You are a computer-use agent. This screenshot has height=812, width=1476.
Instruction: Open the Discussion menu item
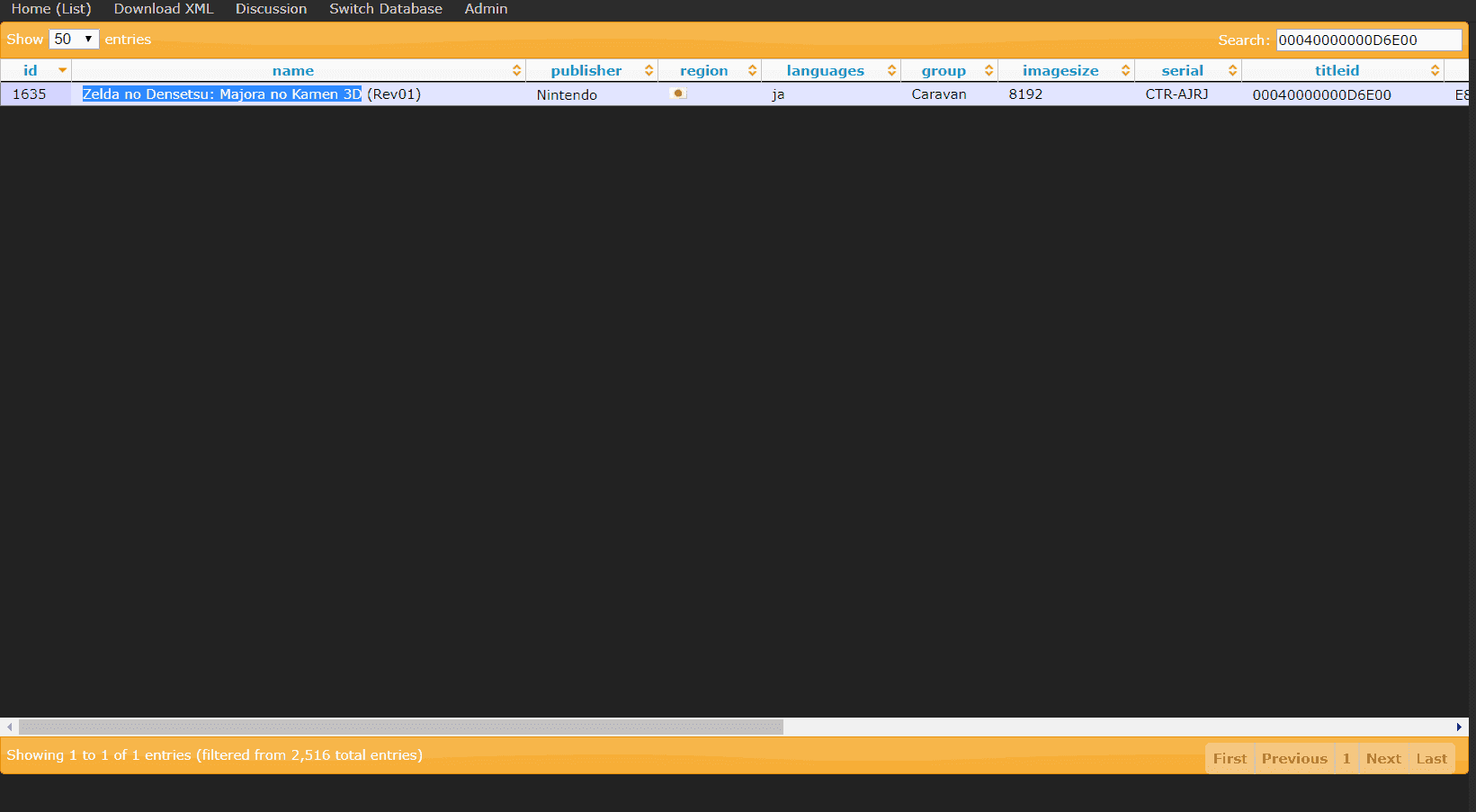click(x=271, y=9)
